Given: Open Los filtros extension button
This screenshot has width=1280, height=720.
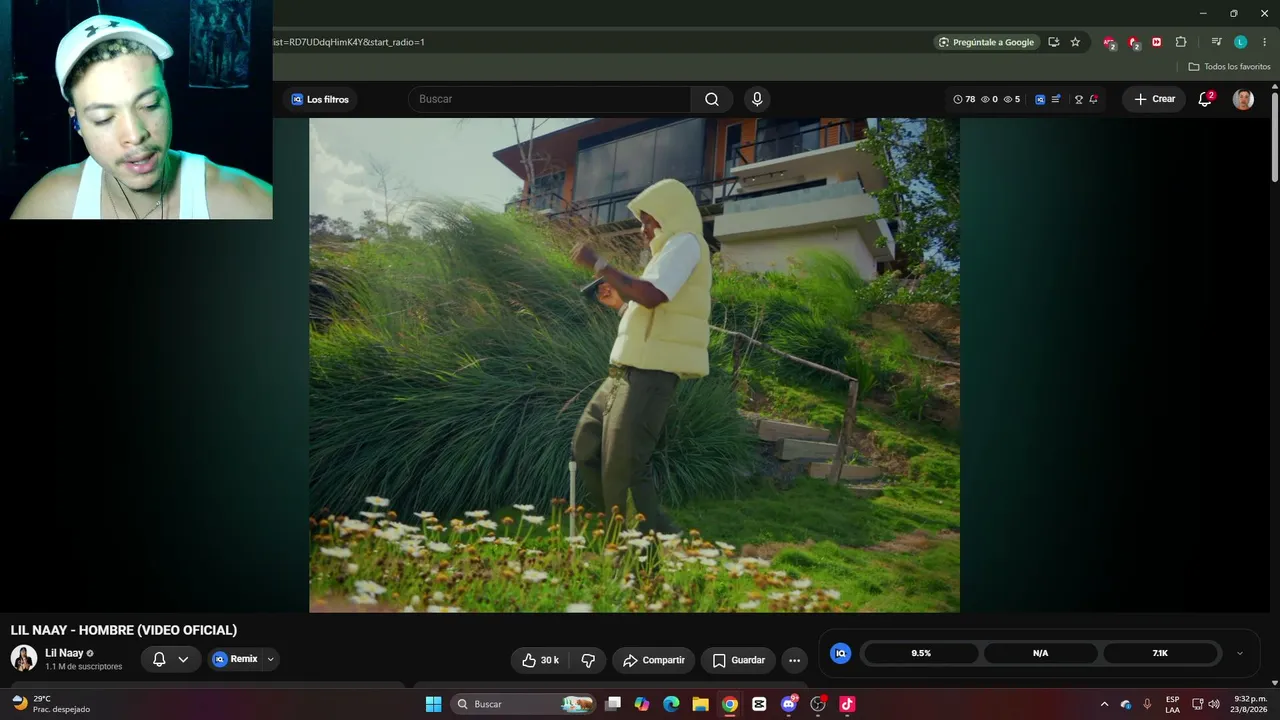Looking at the screenshot, I should coord(320,99).
